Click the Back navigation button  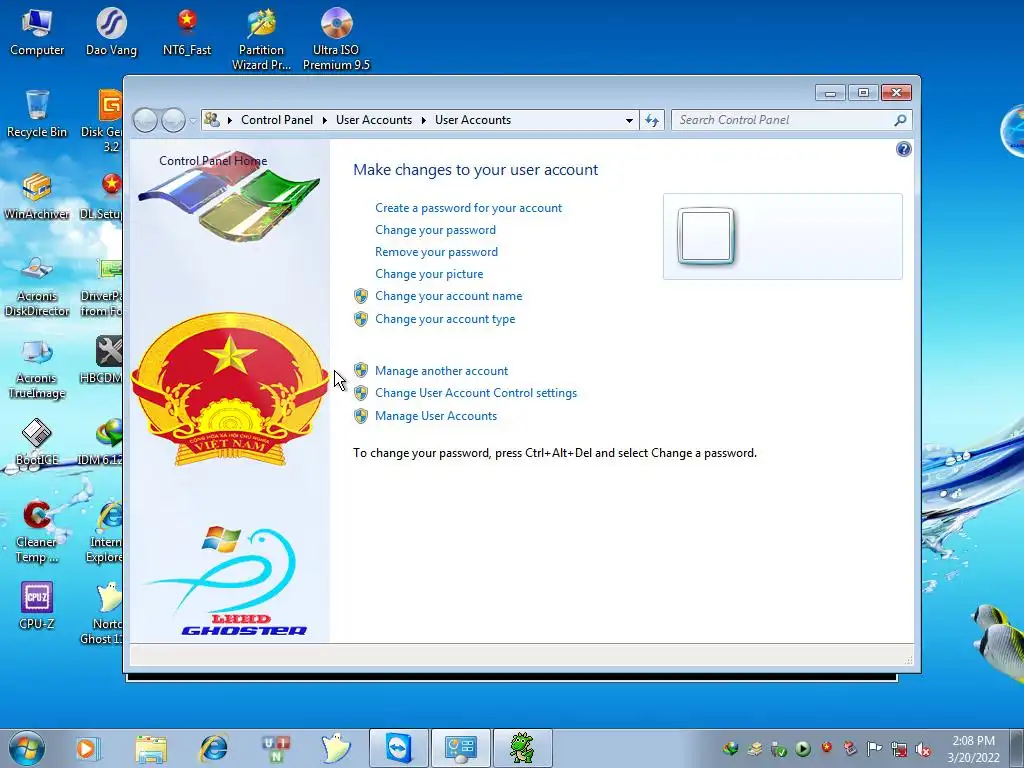(x=145, y=120)
